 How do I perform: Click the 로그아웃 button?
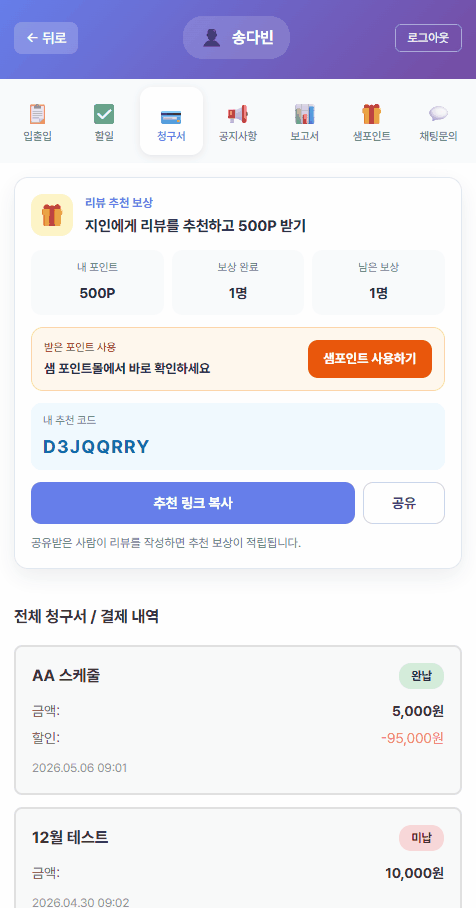(x=429, y=38)
